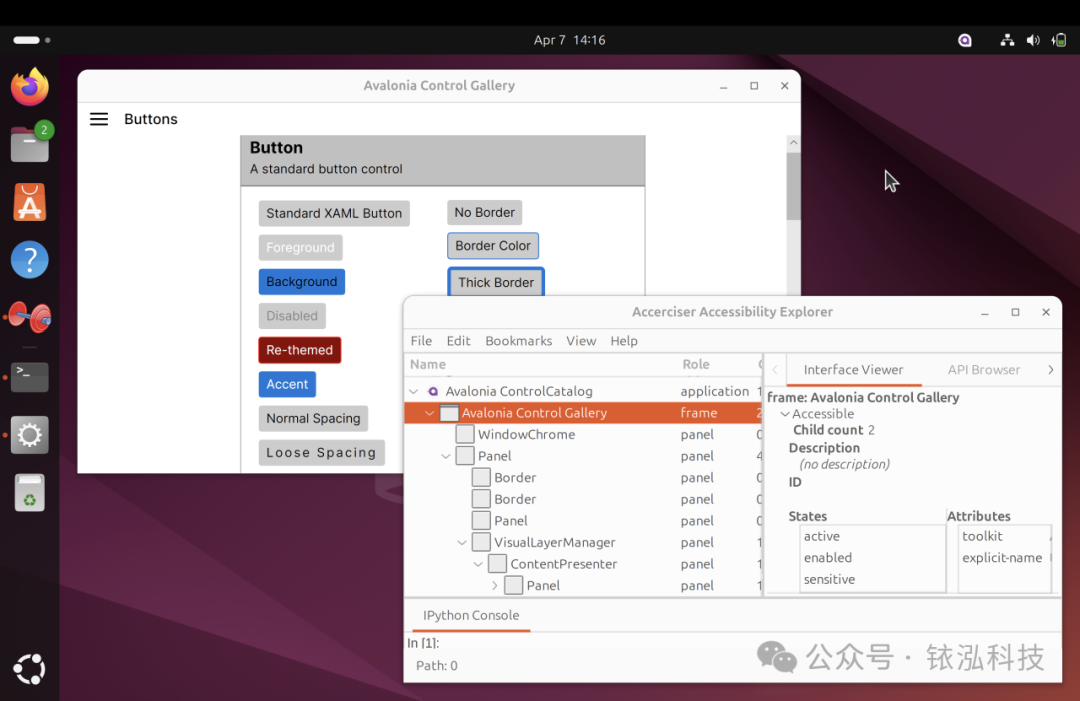Open the Files app in the dock

pyautogui.click(x=30, y=143)
